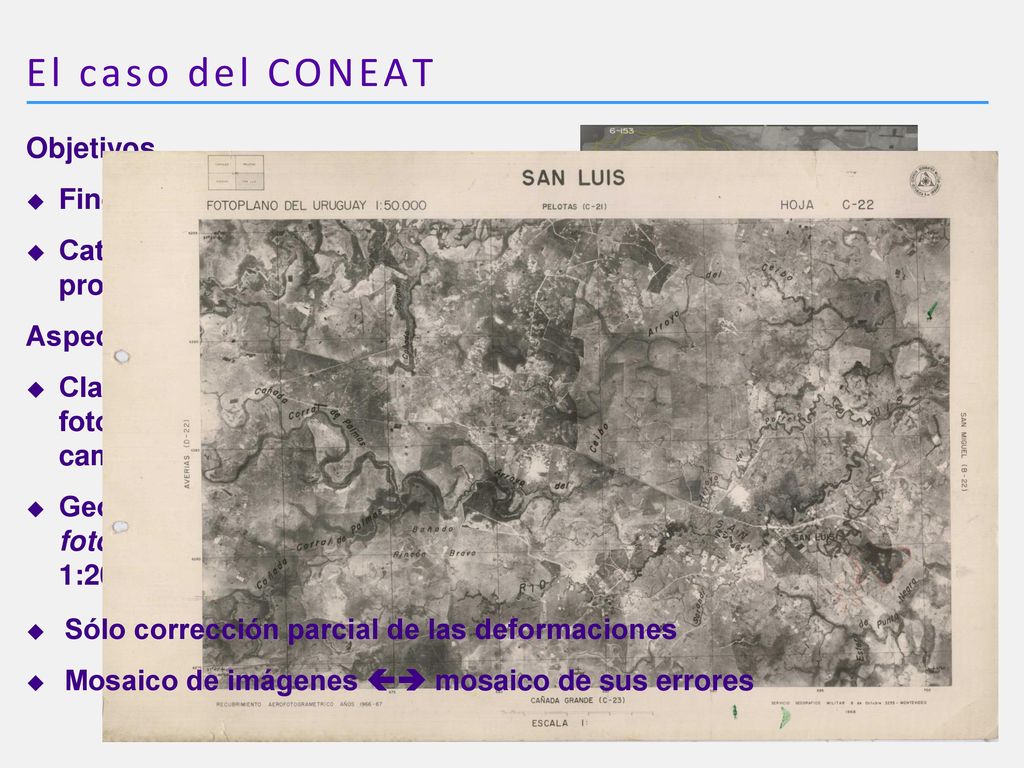Click "FOTOPLANO DEL URUGUAY 1:50.000" caption
1024x768 pixels.
[316, 206]
